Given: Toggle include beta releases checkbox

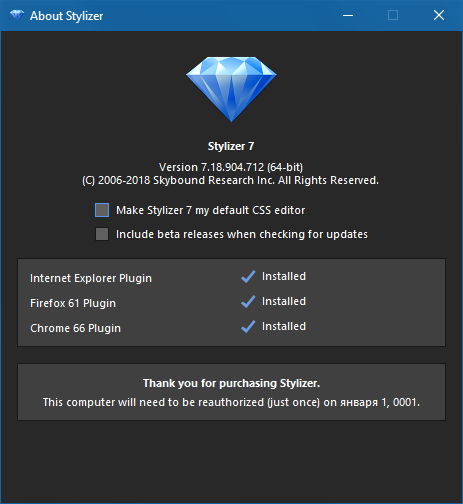Looking at the screenshot, I should click(x=102, y=234).
